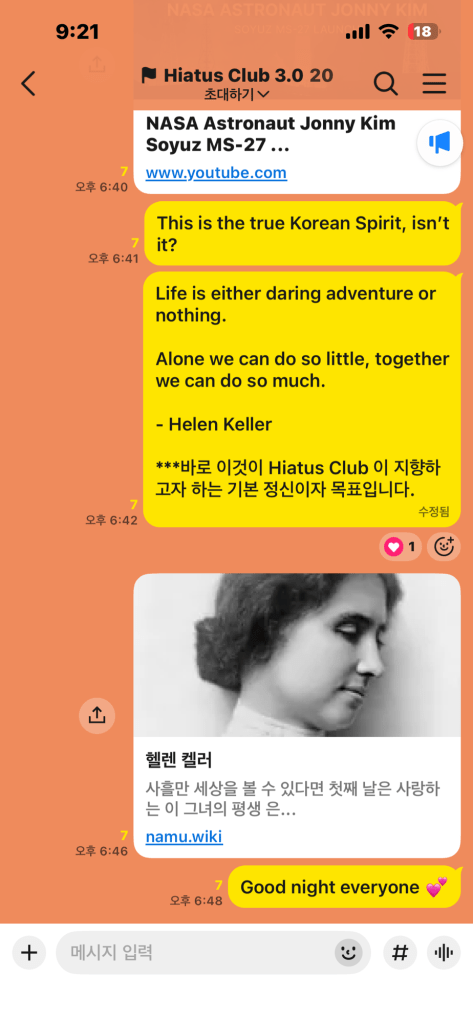This screenshot has height=1023, width=473.
Task: Open the namu.wiki link
Action: [184, 836]
